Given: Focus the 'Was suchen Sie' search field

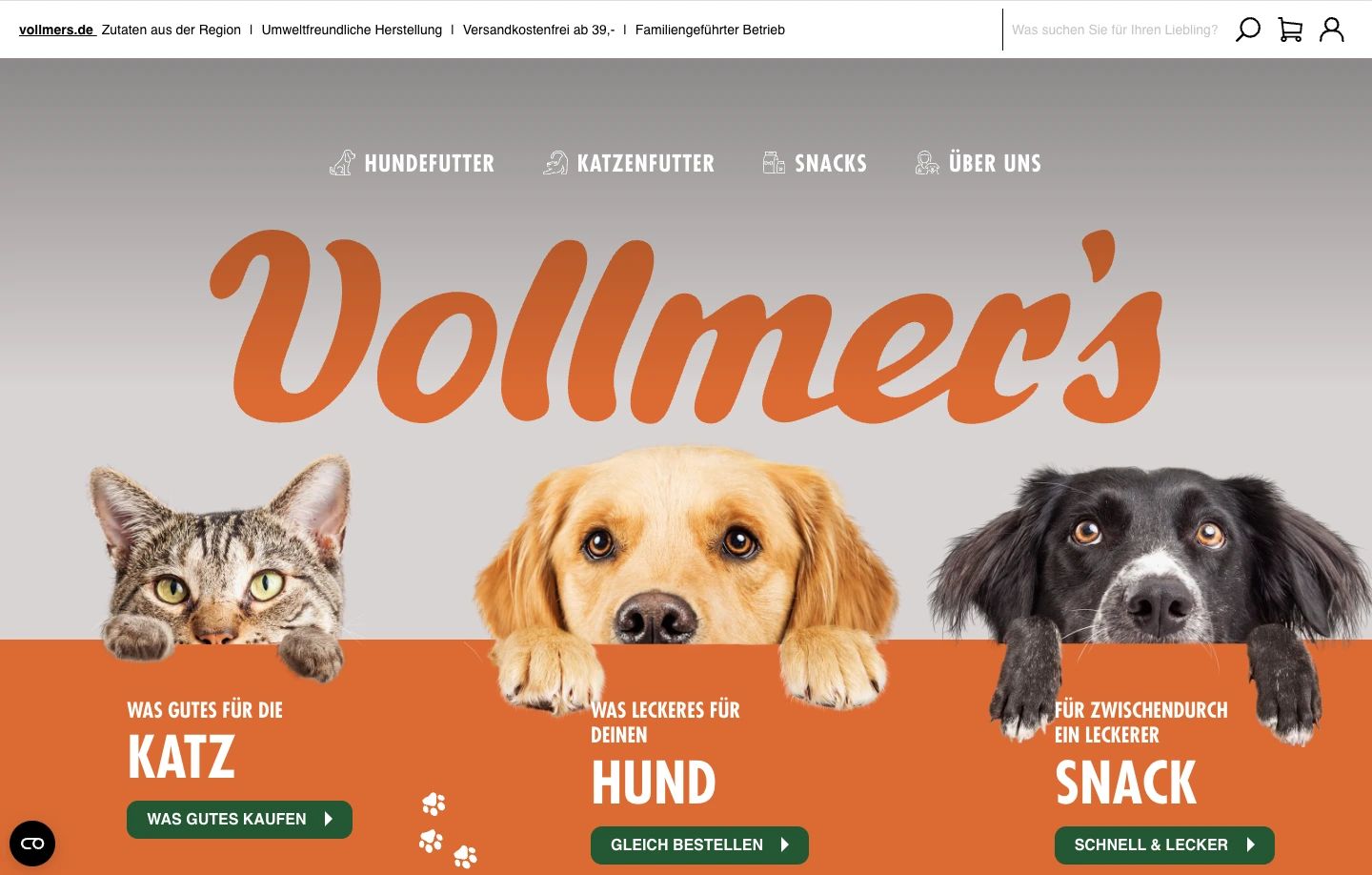Looking at the screenshot, I should pos(1115,30).
